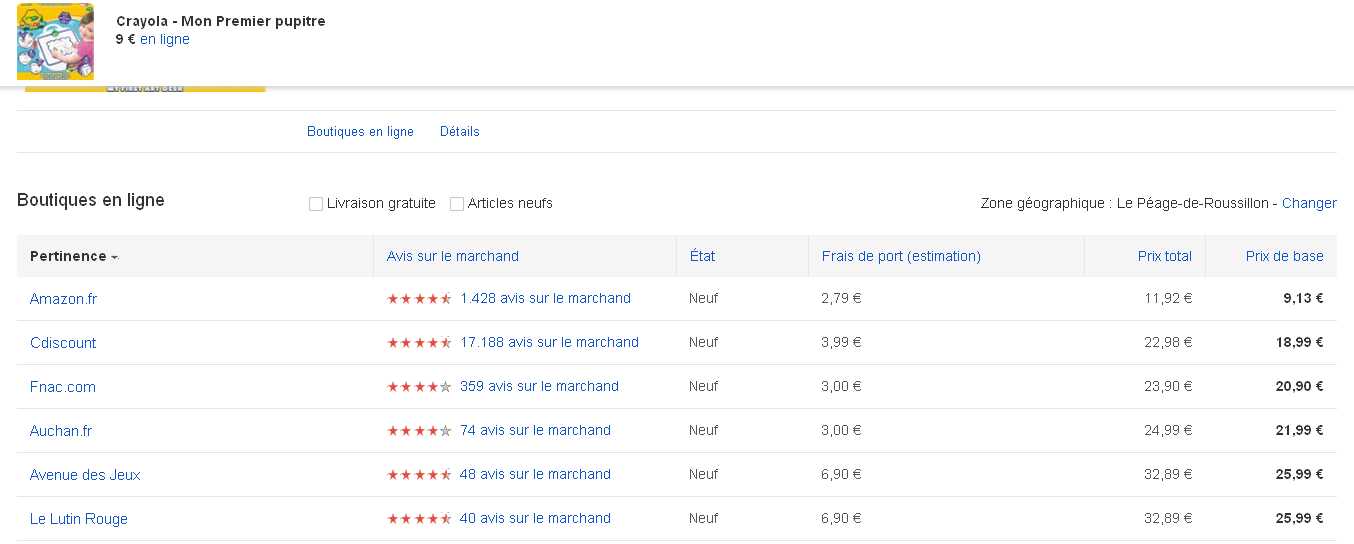Sort by Prix total column
Image resolution: width=1354 pixels, height=544 pixels.
1164,257
